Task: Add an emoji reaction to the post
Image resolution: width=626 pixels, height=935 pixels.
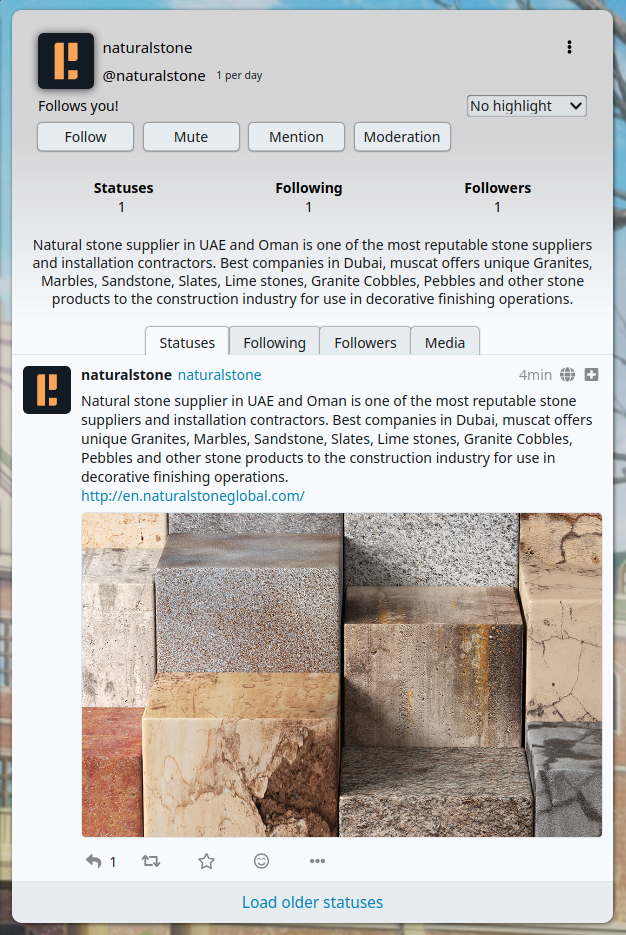Action: point(261,860)
